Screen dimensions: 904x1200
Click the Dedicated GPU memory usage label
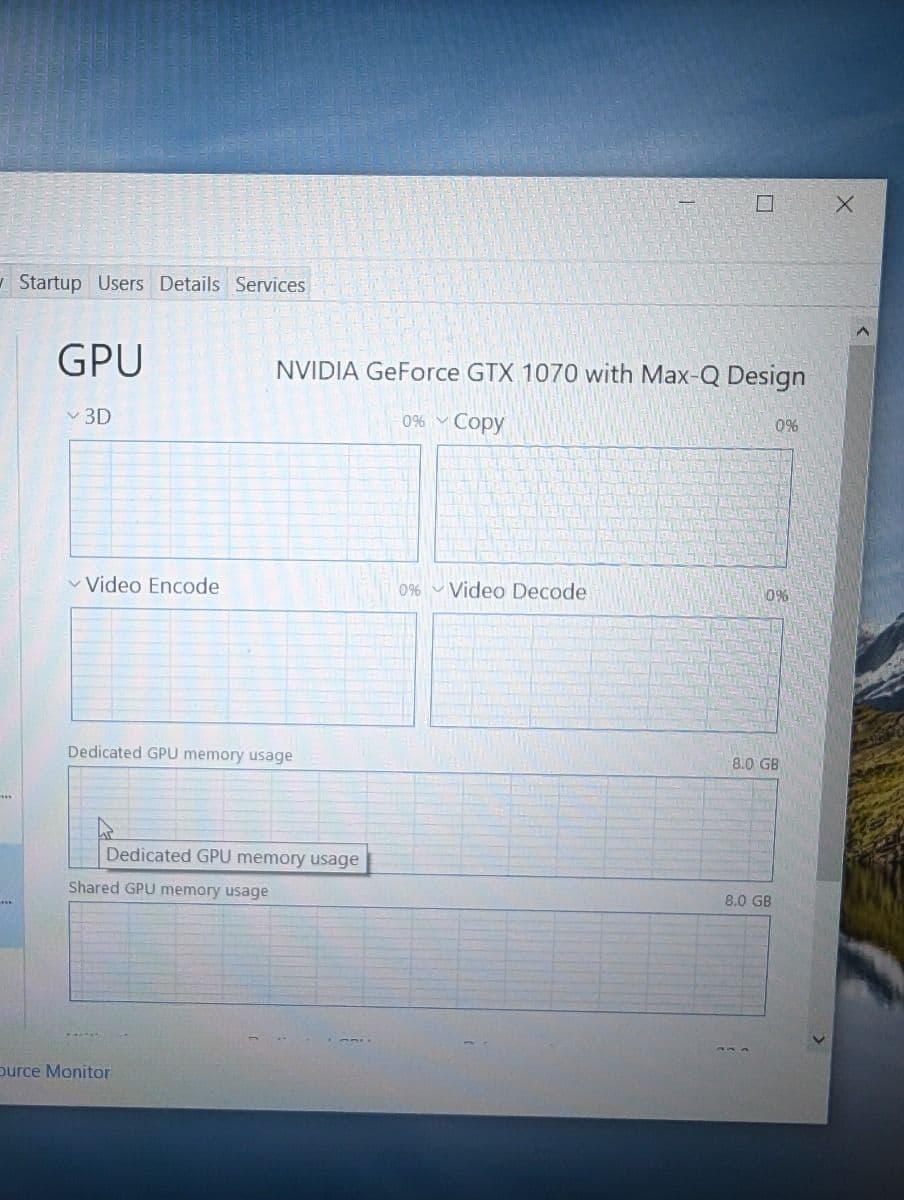(180, 753)
